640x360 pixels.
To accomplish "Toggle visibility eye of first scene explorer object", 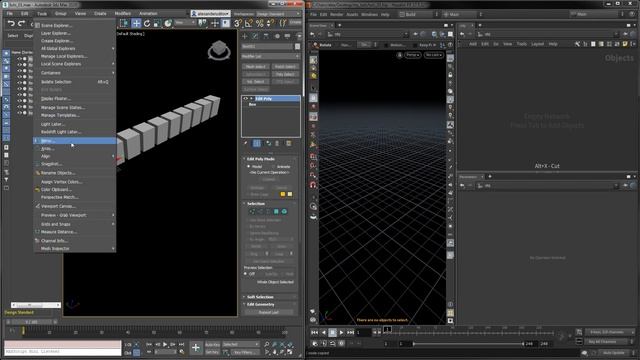I will (19, 59).
